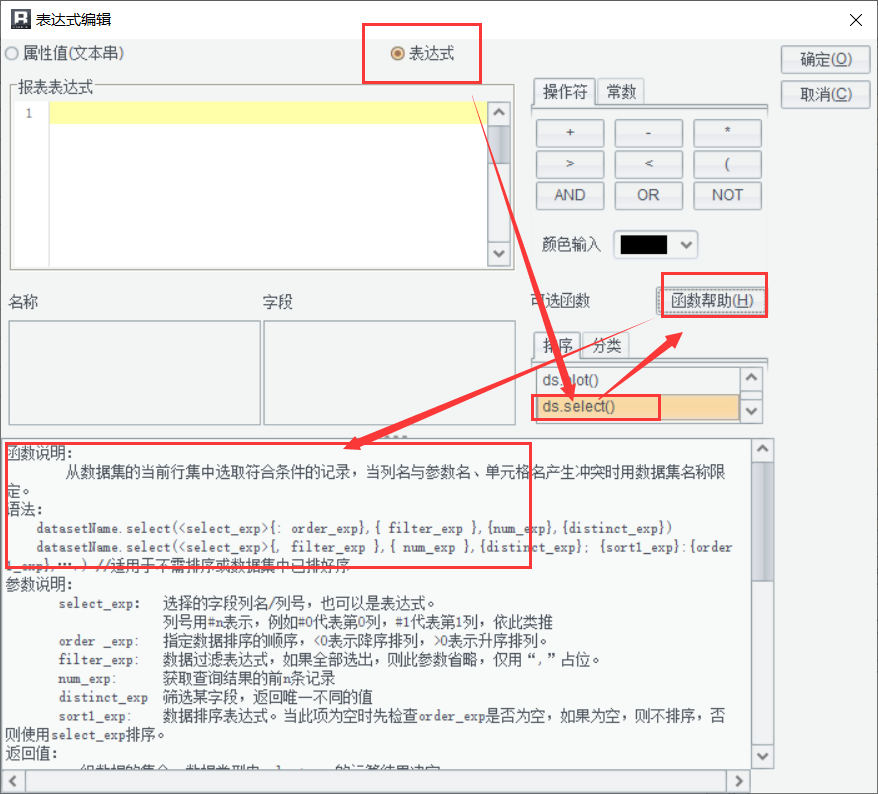Image resolution: width=878 pixels, height=794 pixels.
Task: Click the expression editor's scroll-down arrow
Action: click(498, 254)
